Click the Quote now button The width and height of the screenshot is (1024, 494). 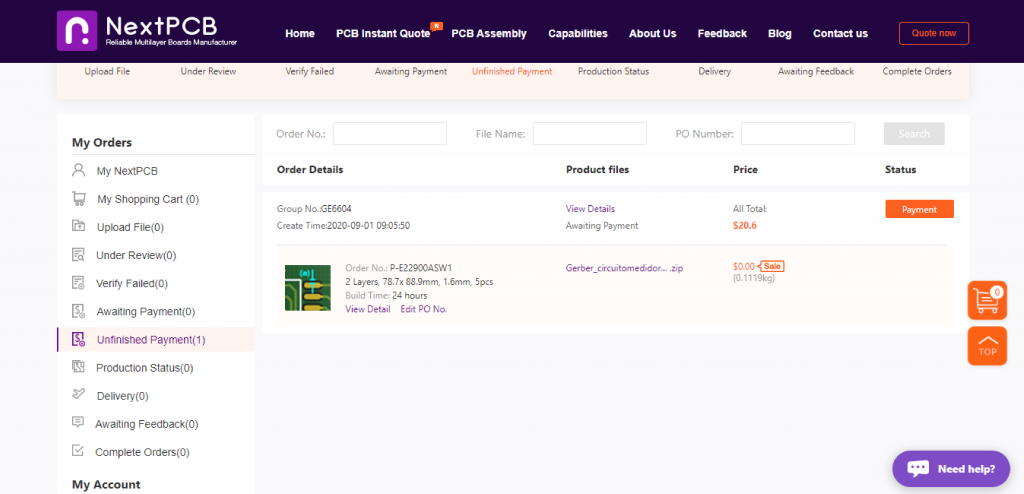coord(933,33)
